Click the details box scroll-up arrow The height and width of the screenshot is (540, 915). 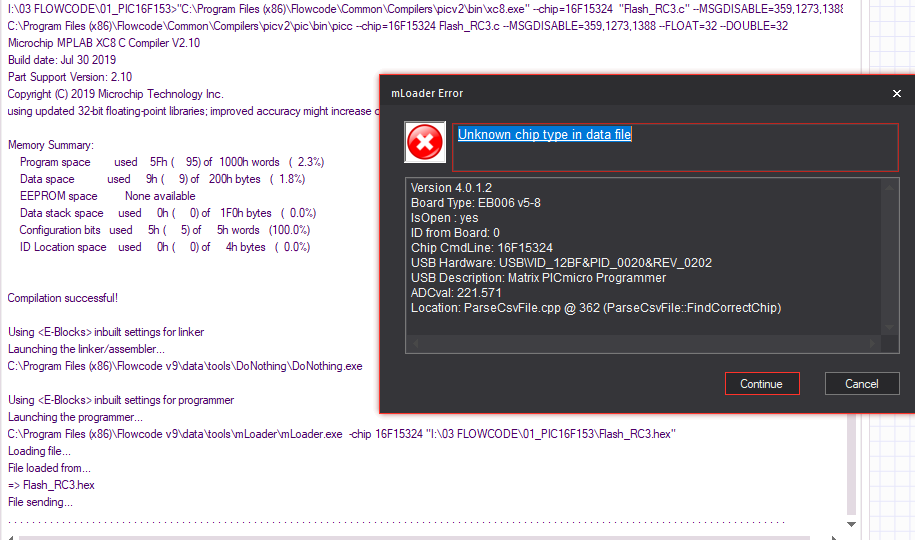point(889,188)
